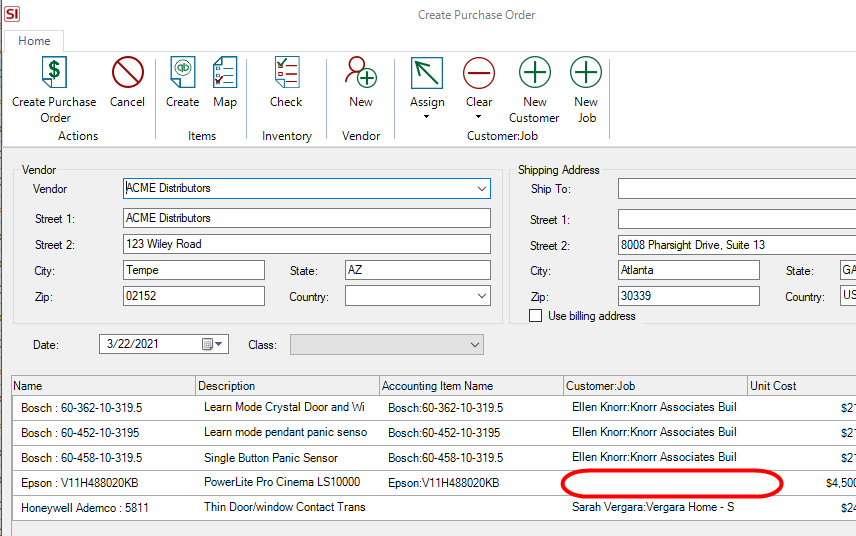
Task: Click accounting item Bosch:60-452-10-3195 cell
Action: (444, 433)
